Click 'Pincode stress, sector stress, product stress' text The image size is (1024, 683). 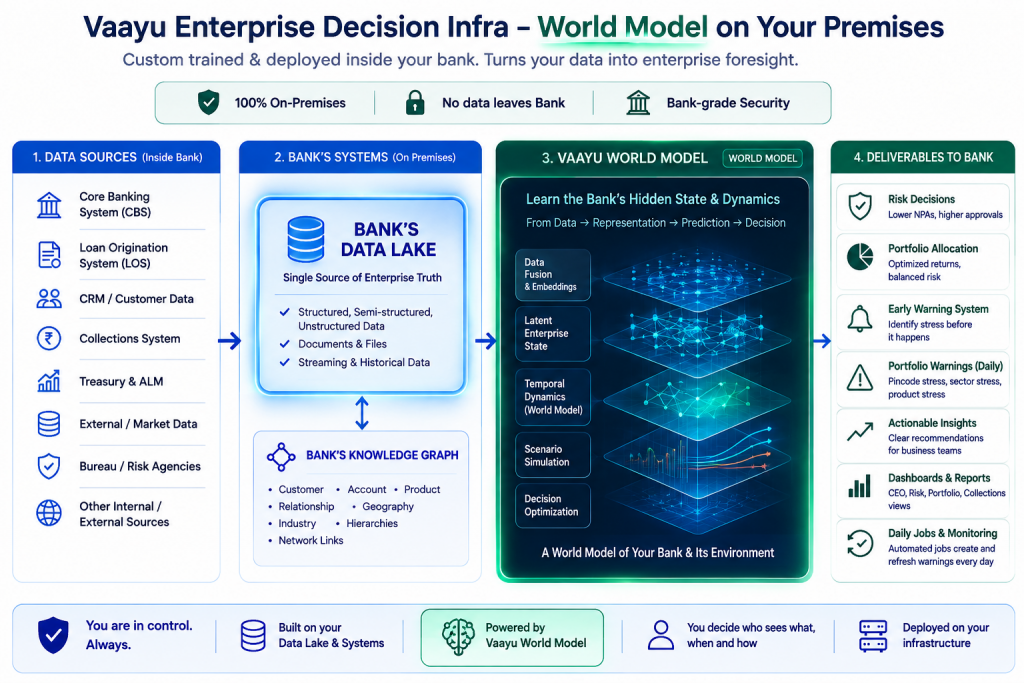tap(944, 387)
